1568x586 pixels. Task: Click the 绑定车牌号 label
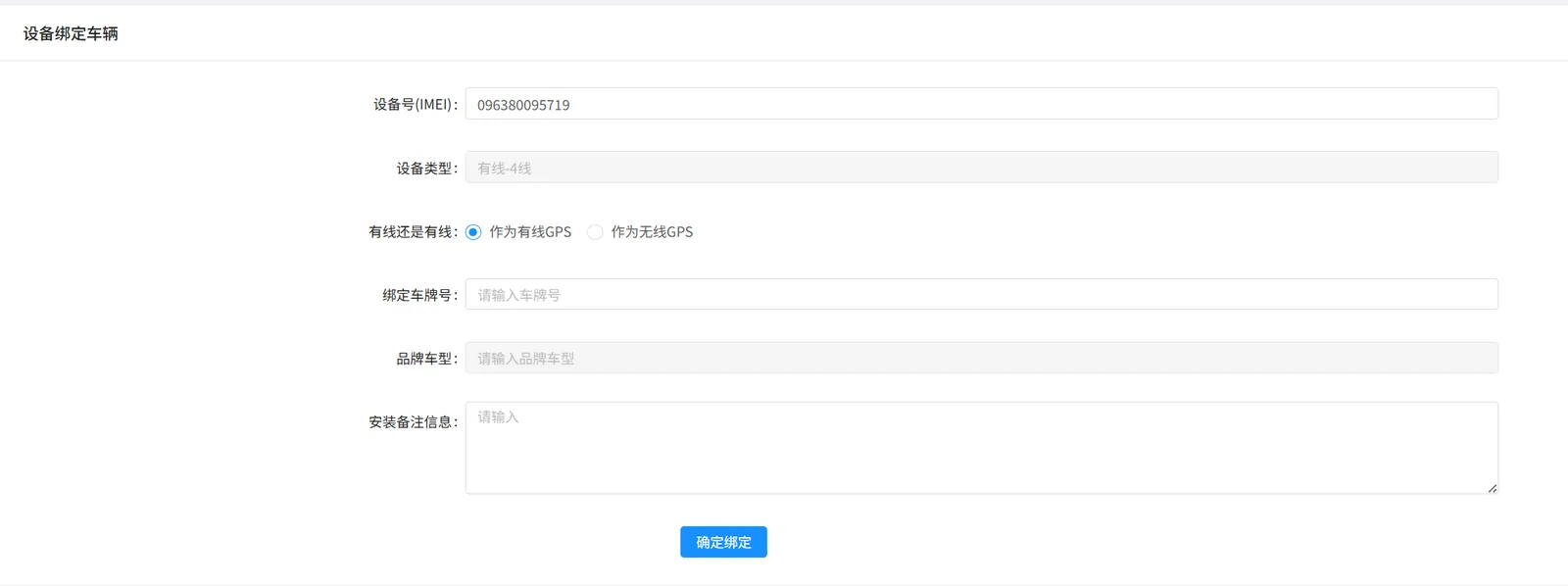click(x=420, y=295)
